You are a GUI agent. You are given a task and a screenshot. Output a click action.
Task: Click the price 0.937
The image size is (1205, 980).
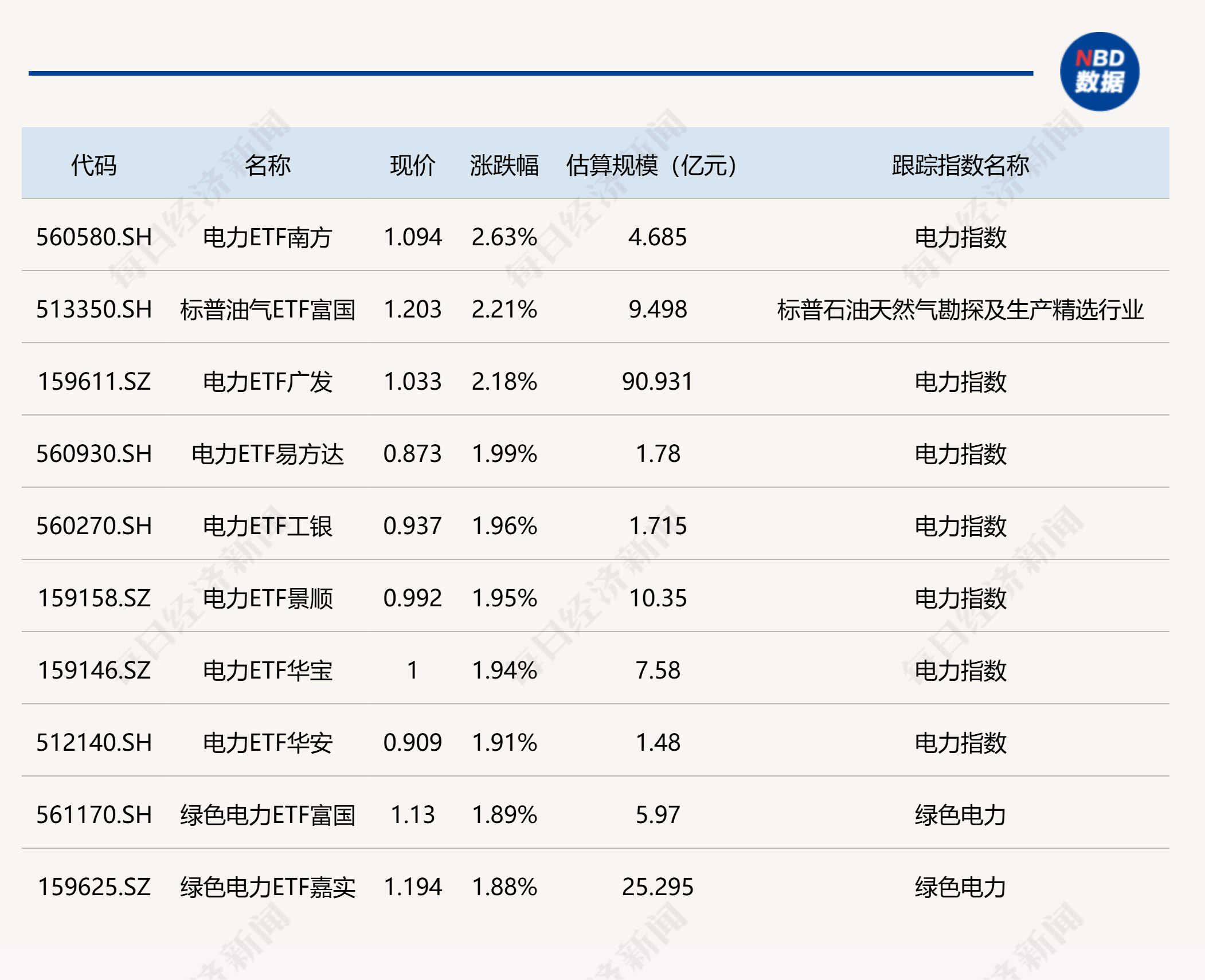(413, 526)
